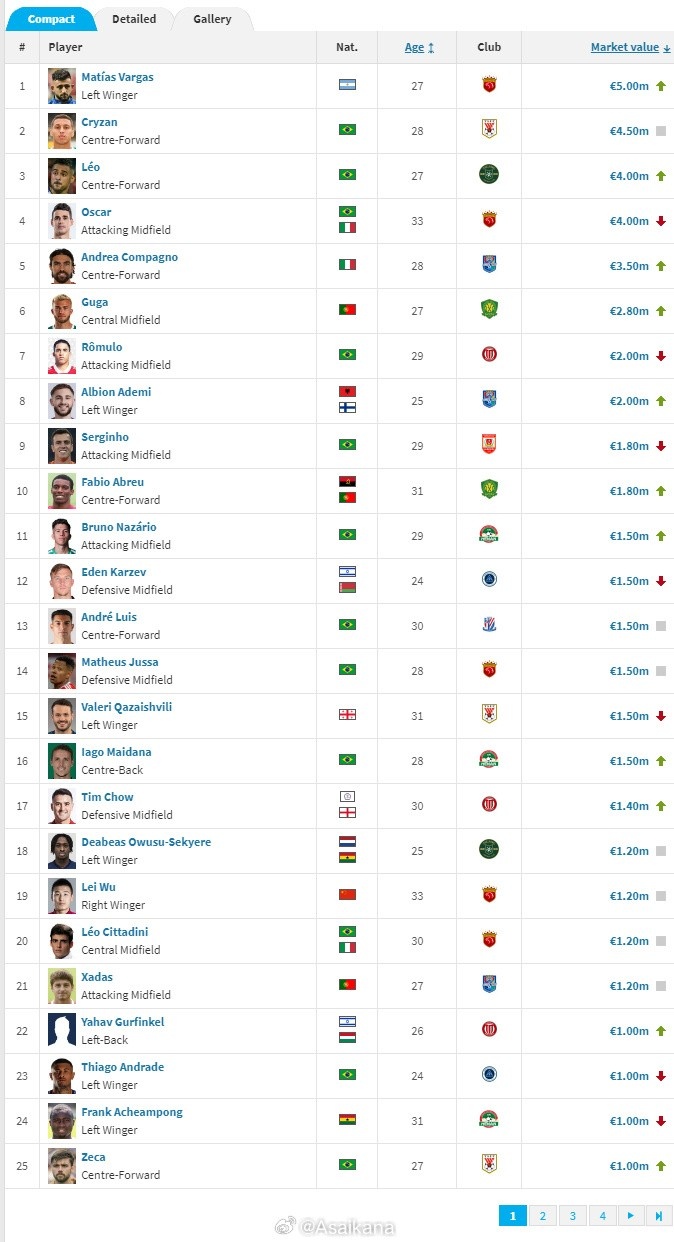Open Valeri Qazaishvili's €1.50m market value link
This screenshot has width=674, height=1242.
coord(629,716)
